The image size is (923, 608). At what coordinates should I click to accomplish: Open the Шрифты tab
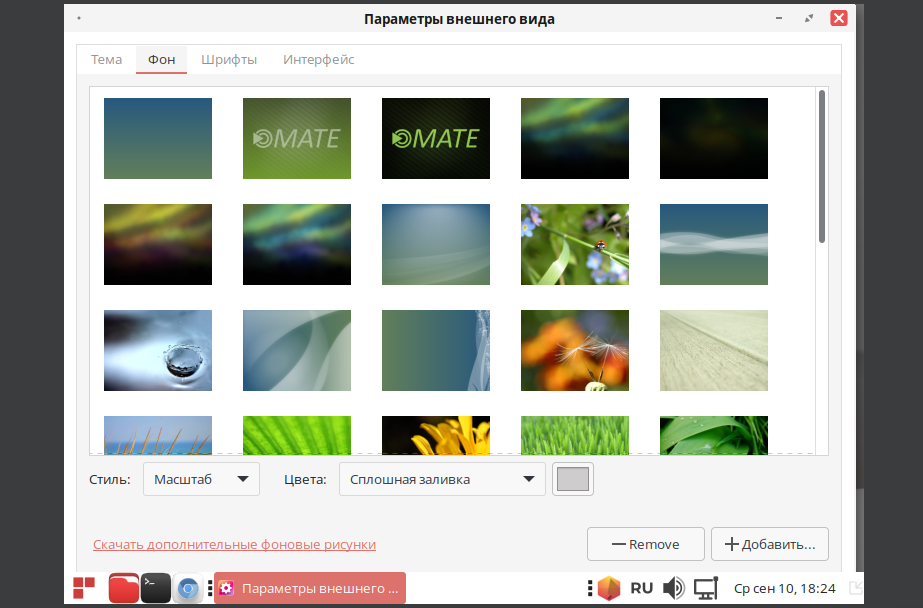[229, 59]
